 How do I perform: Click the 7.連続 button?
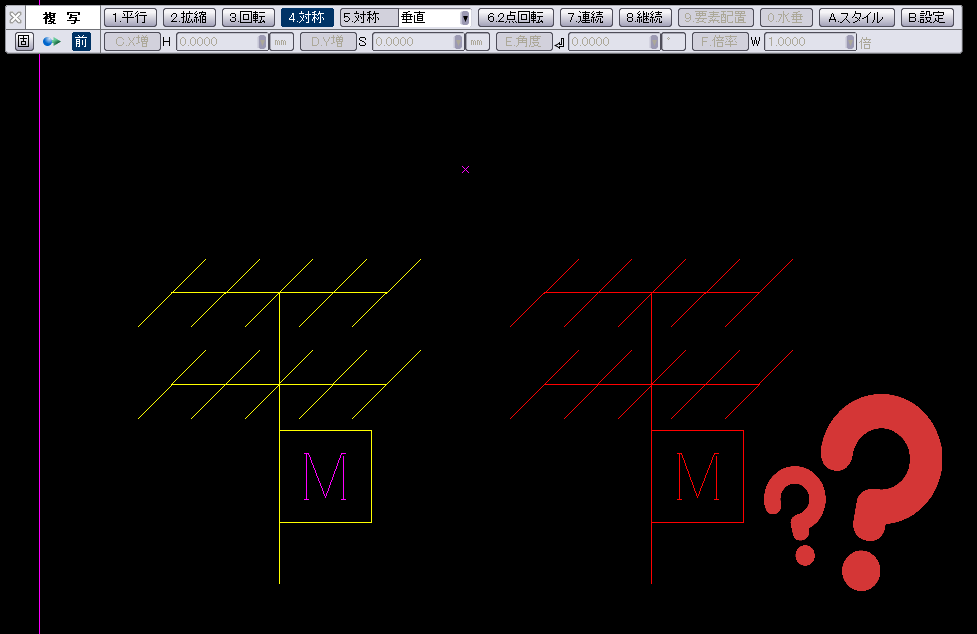click(x=585, y=17)
